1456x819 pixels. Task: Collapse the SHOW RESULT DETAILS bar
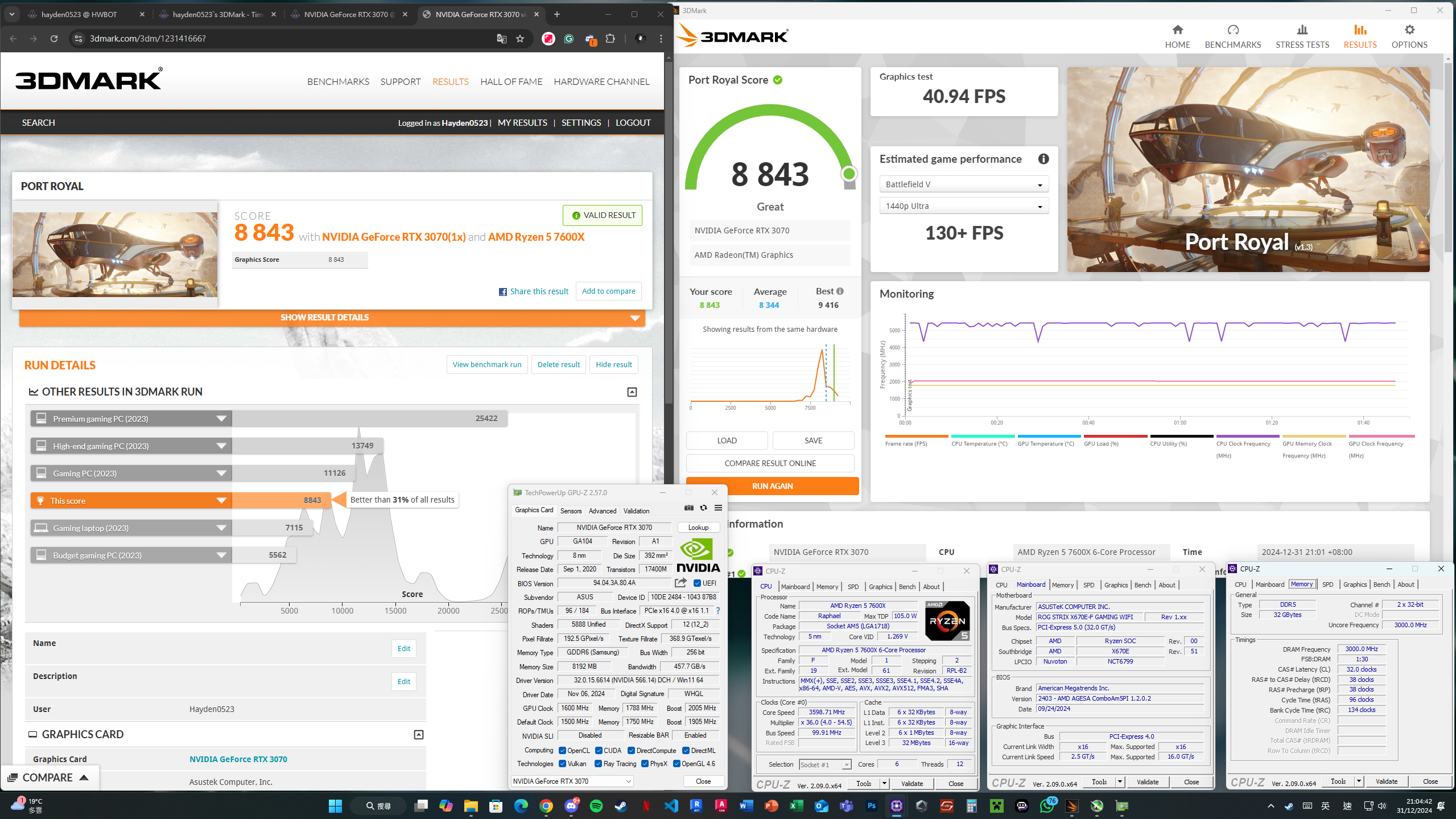click(x=332, y=318)
